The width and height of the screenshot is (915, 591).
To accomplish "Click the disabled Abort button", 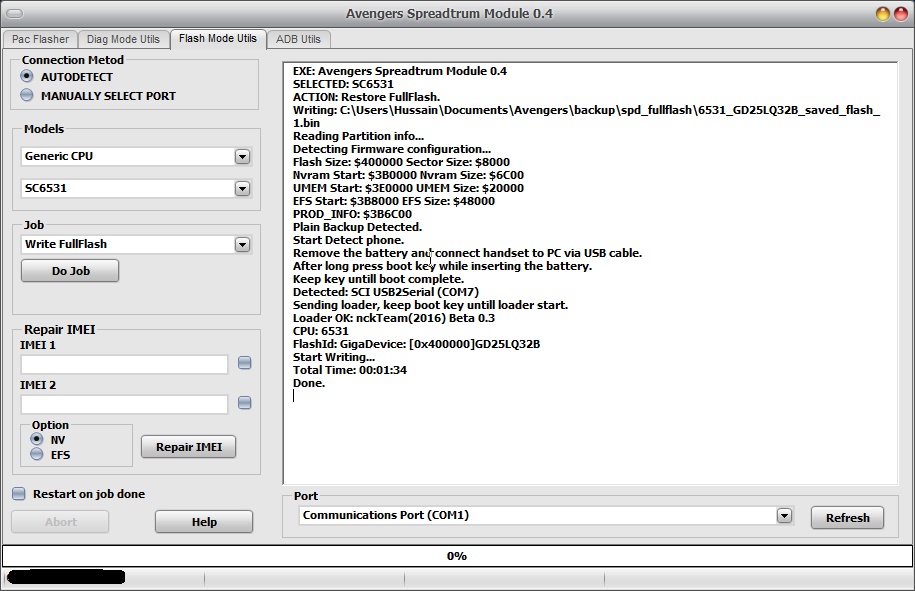I will (x=60, y=522).
